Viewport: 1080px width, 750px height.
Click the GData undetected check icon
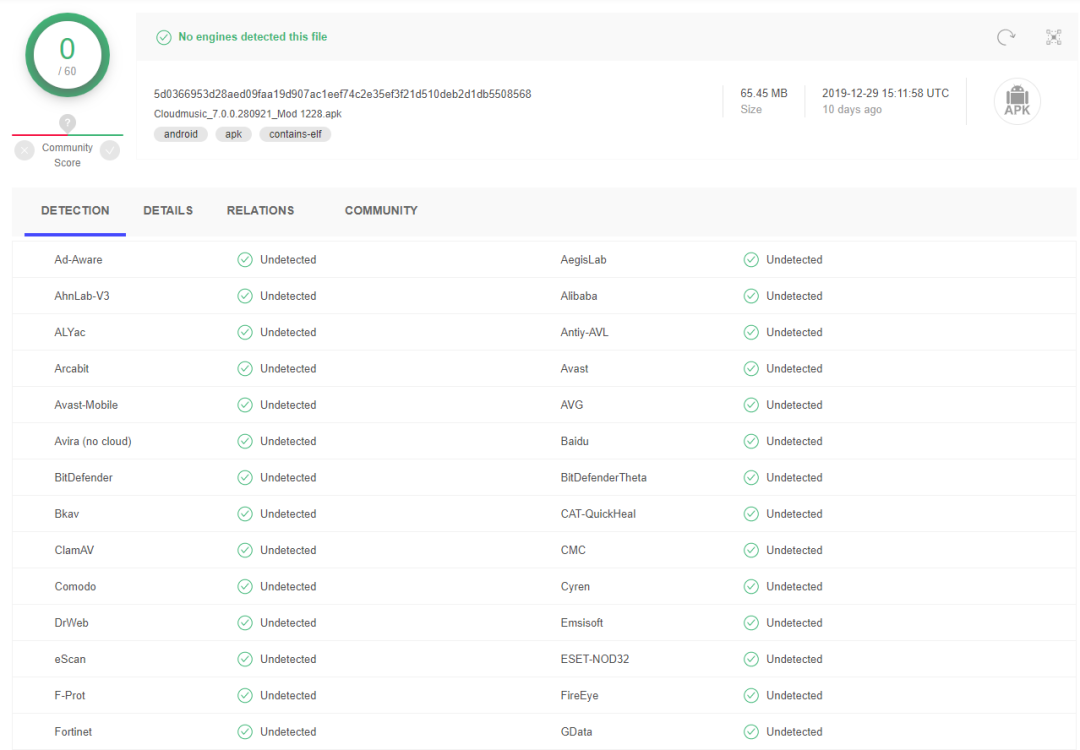click(x=751, y=731)
